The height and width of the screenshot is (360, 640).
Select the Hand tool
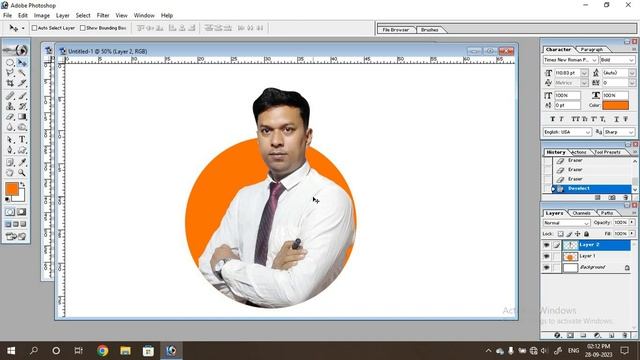pos(10,173)
